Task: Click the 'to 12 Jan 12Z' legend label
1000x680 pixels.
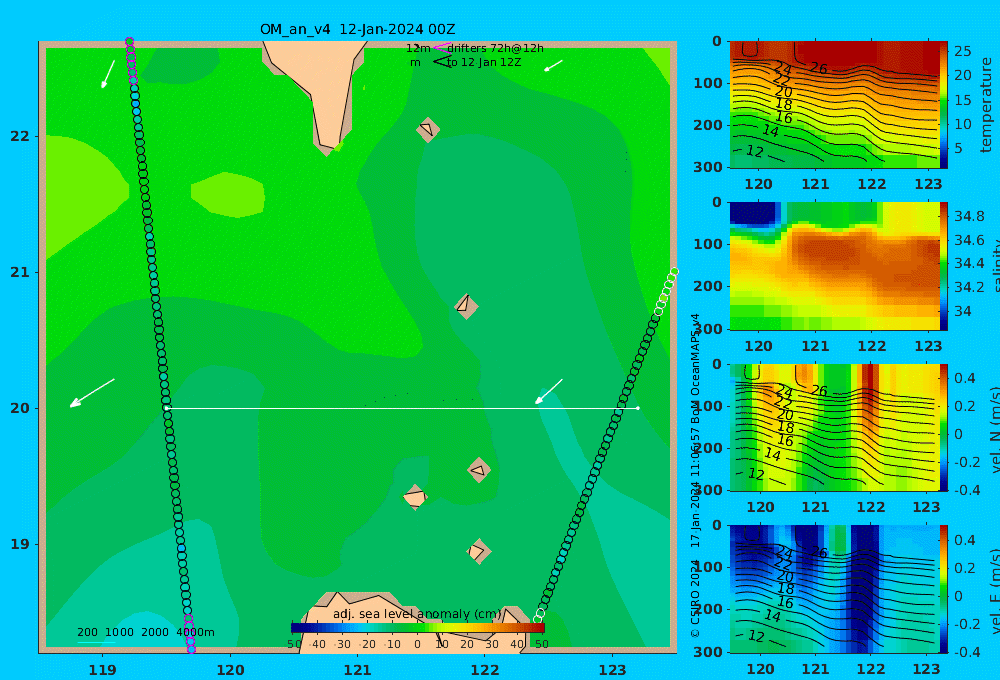Action: [x=483, y=62]
